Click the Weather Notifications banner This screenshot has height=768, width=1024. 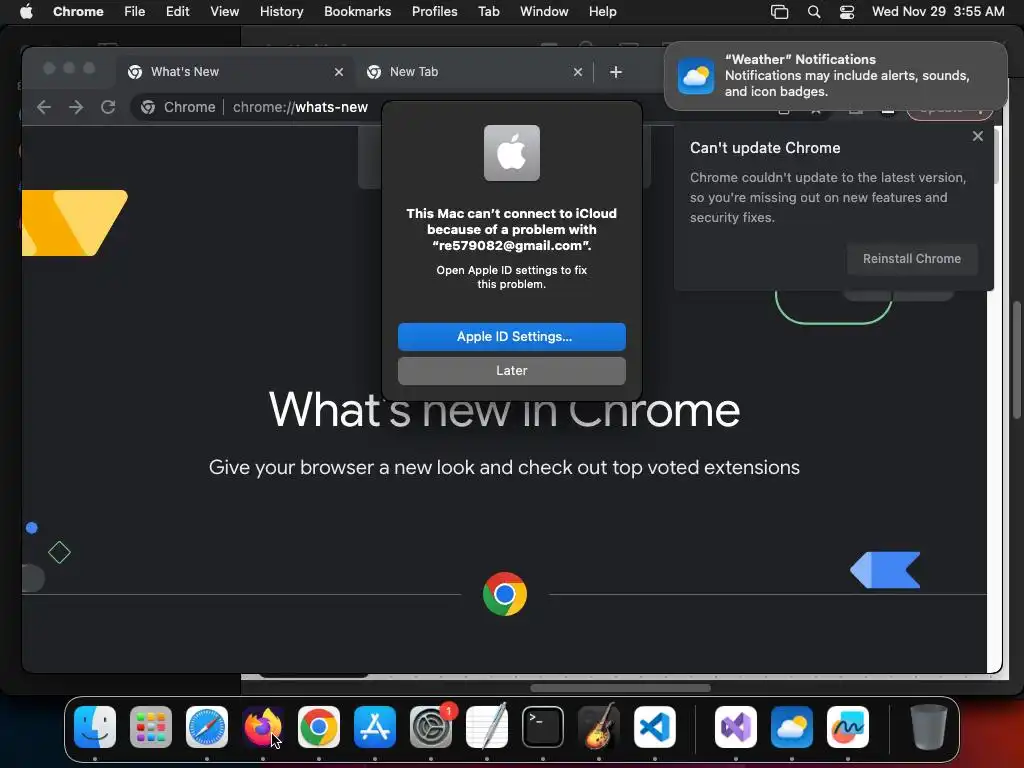(x=836, y=76)
